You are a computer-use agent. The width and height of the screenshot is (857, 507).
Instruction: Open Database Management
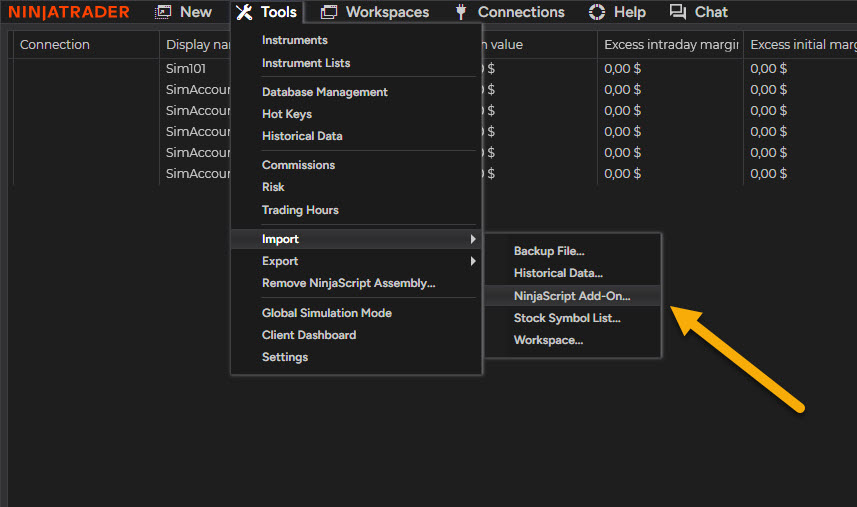pos(325,92)
